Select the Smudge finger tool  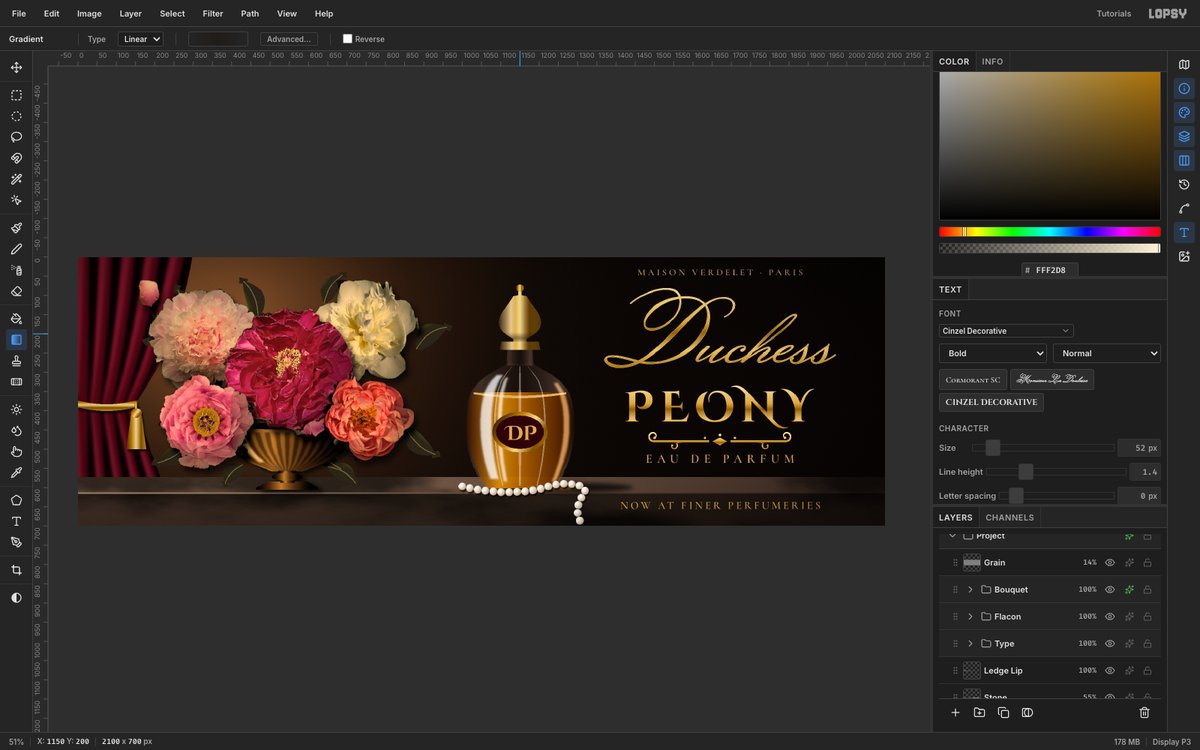16,451
